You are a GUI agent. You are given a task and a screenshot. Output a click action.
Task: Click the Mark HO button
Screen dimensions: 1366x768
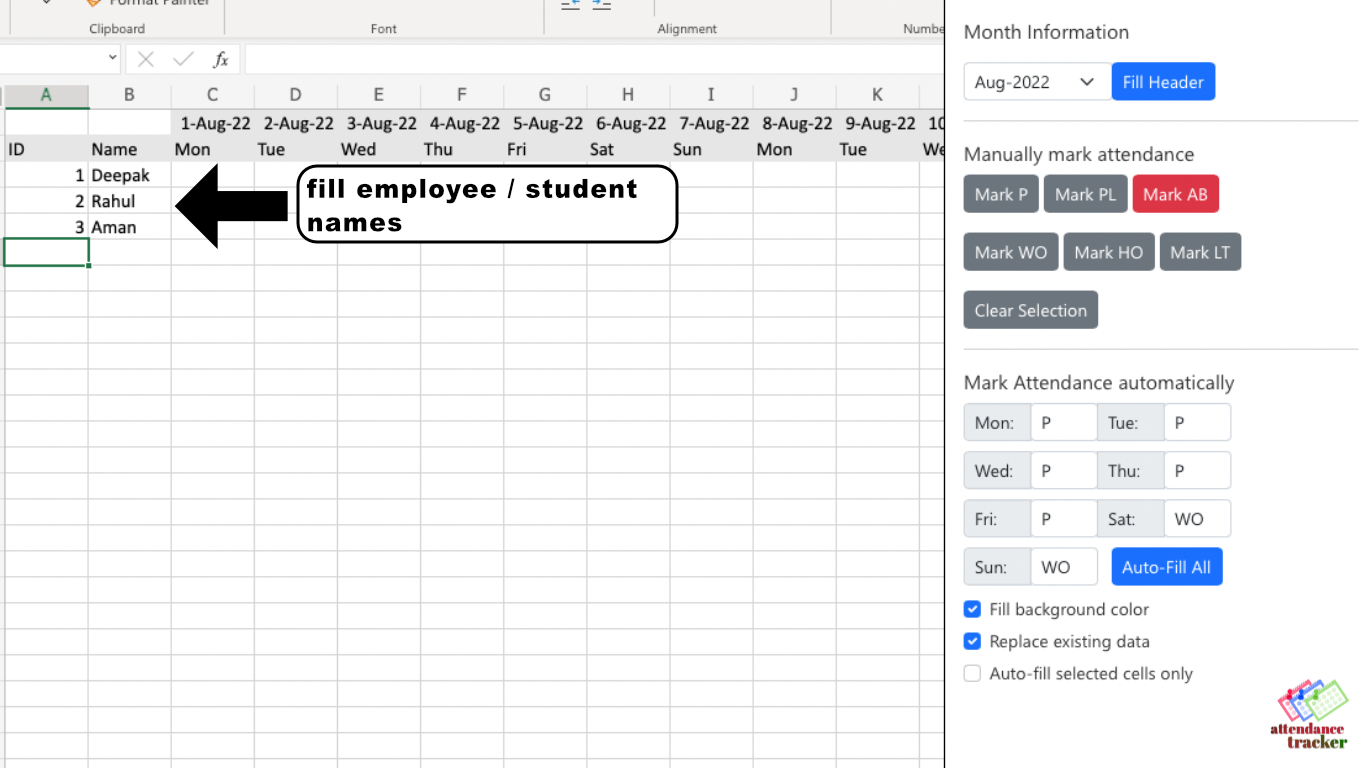(1108, 252)
